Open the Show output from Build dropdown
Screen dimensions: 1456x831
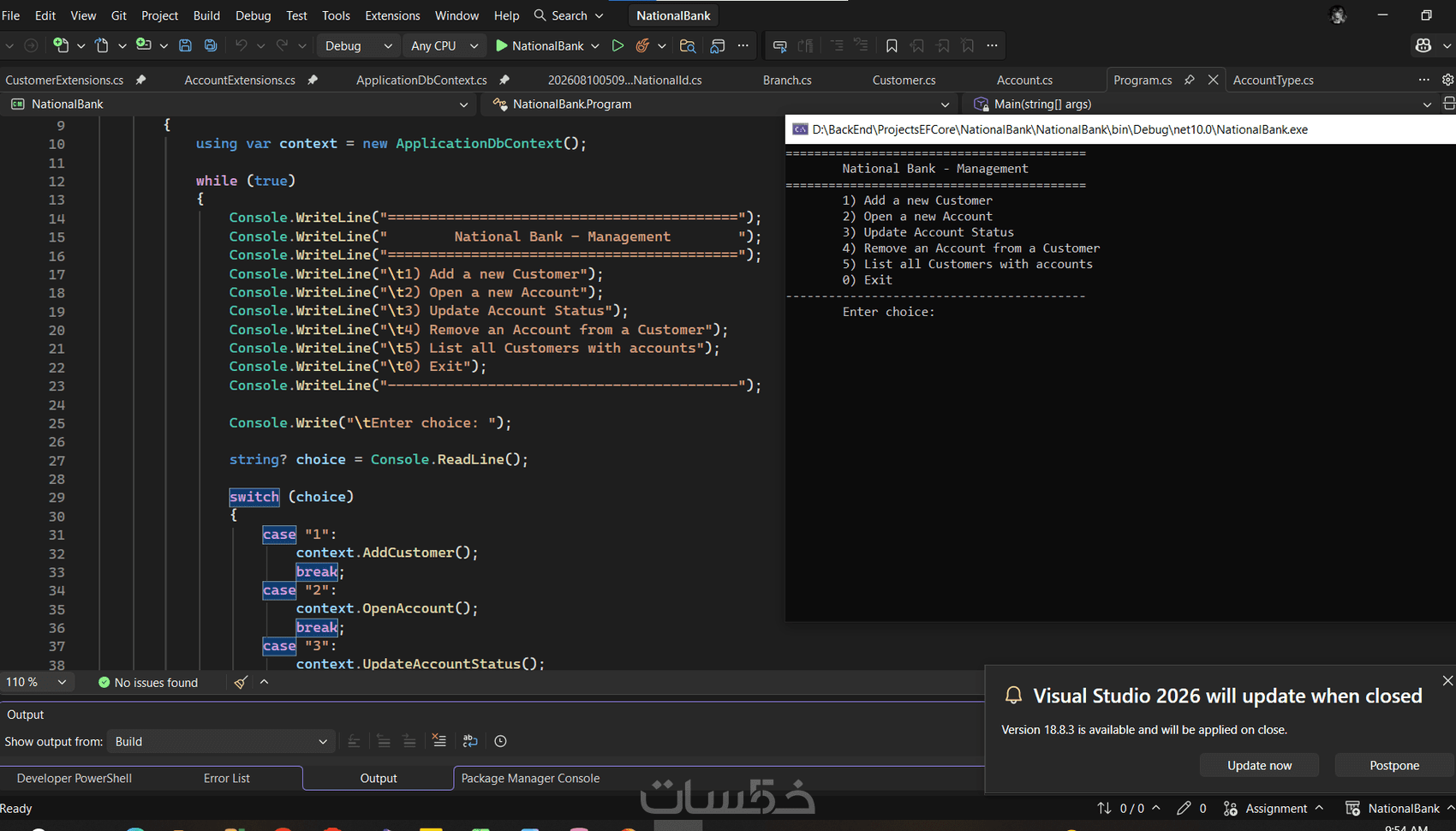[x=220, y=741]
